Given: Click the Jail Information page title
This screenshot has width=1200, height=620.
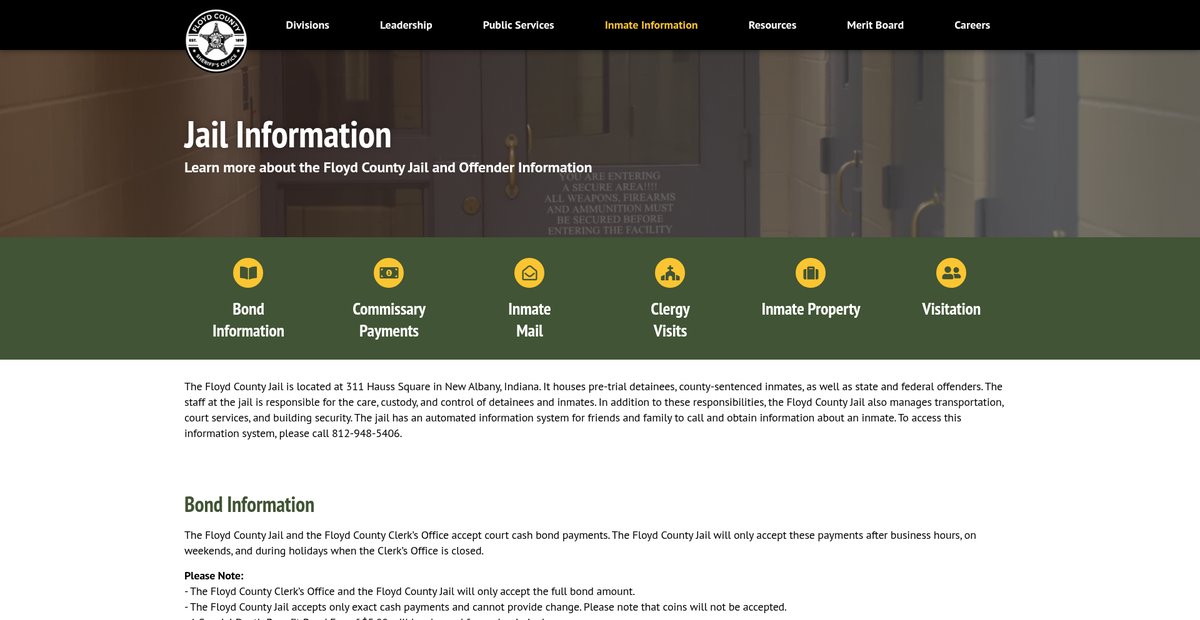Looking at the screenshot, I should click(288, 135).
